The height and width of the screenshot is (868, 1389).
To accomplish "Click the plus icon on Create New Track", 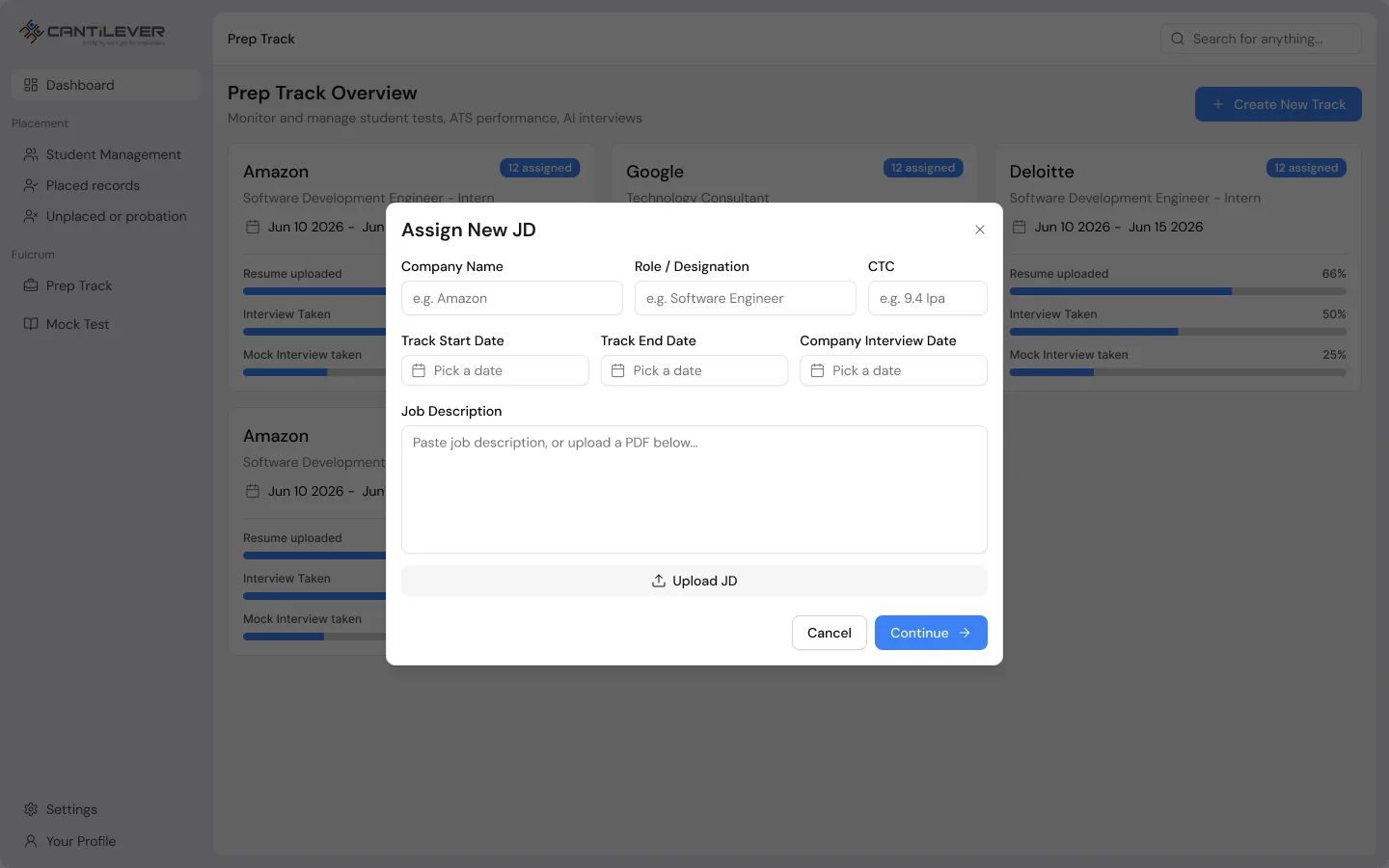I will tap(1218, 104).
